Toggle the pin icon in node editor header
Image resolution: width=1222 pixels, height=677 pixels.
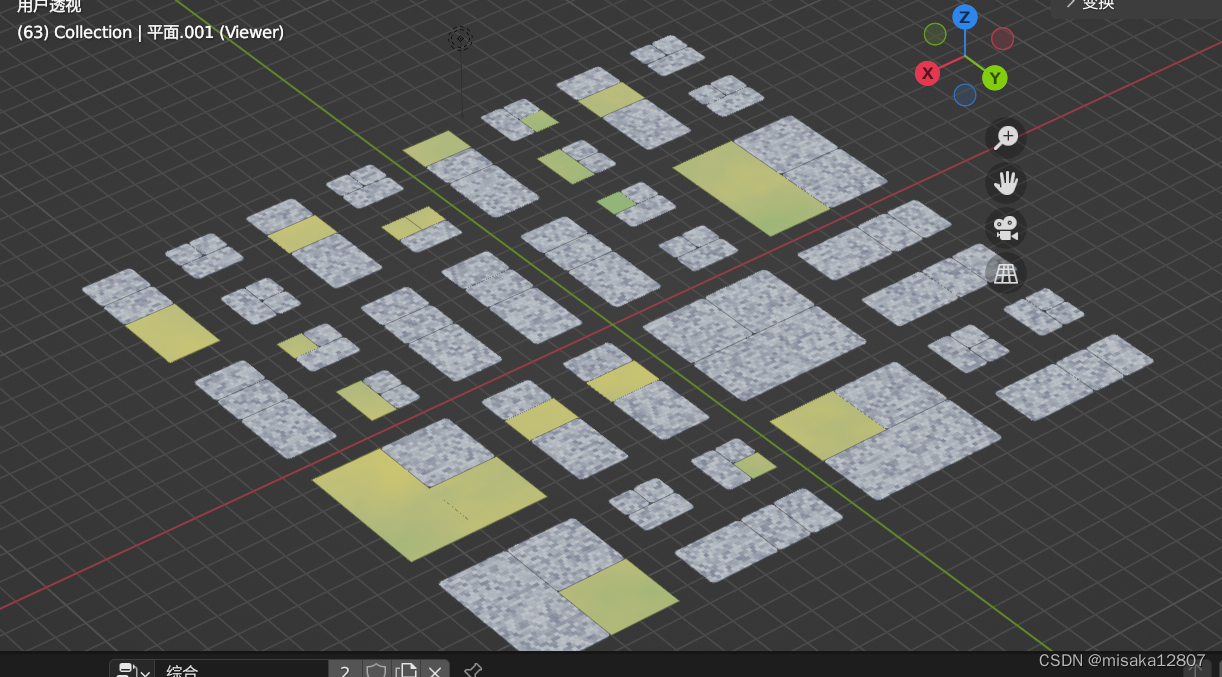click(x=473, y=670)
